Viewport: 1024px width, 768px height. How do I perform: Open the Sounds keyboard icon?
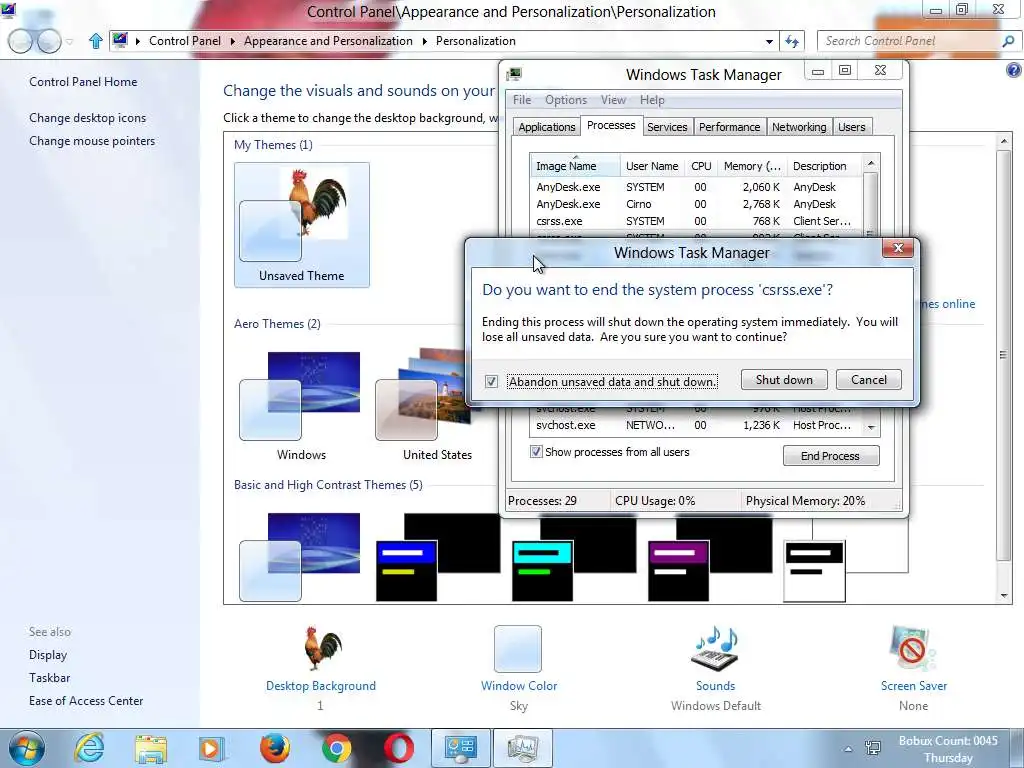pyautogui.click(x=714, y=648)
